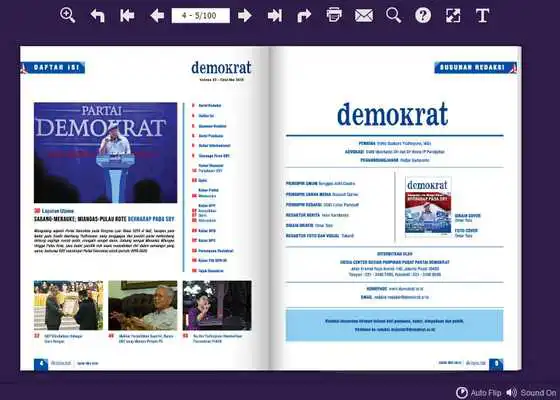
Task: Click the page number 5 badge
Action: point(496,364)
